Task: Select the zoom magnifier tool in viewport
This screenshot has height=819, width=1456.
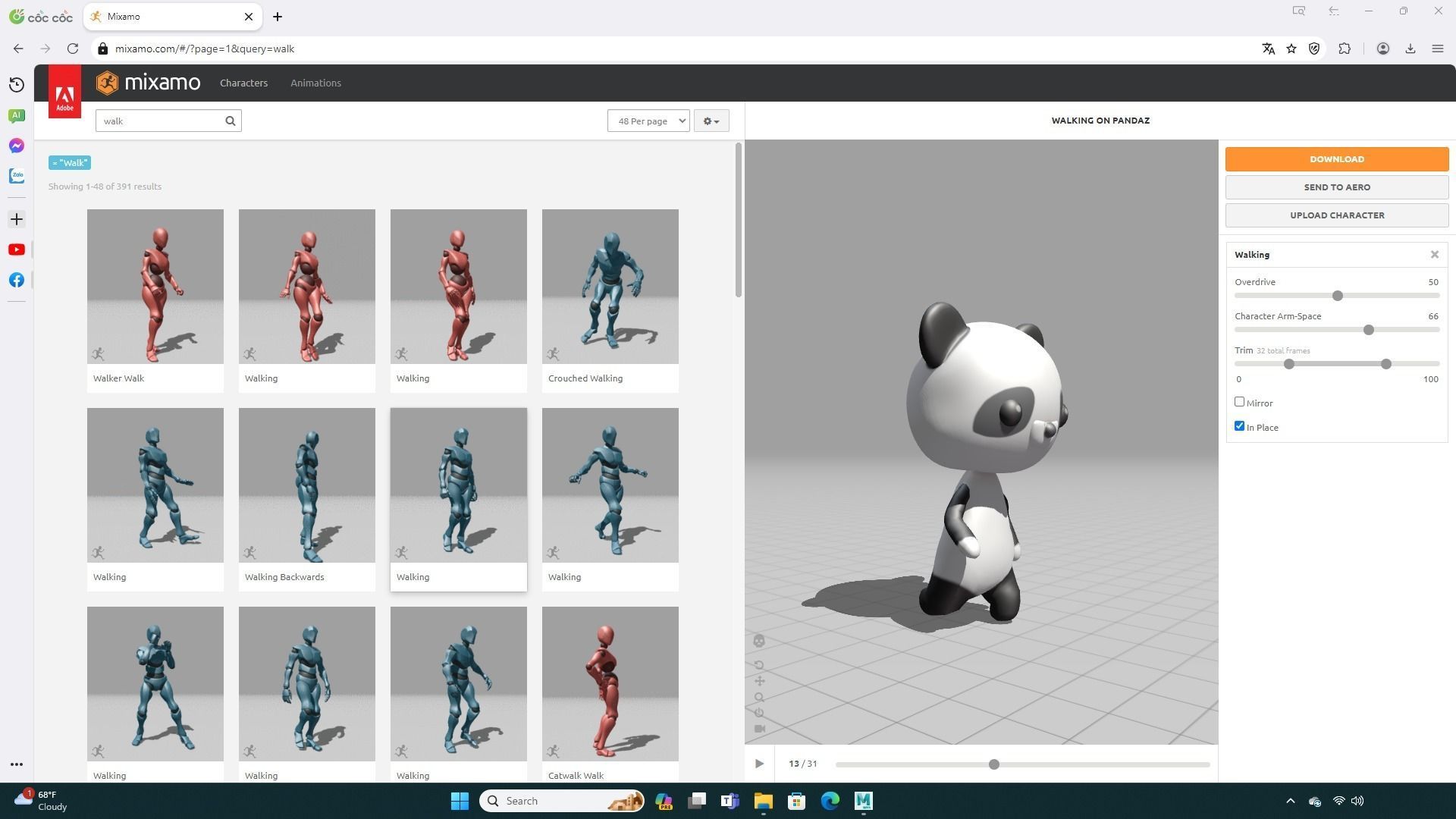Action: click(x=759, y=697)
